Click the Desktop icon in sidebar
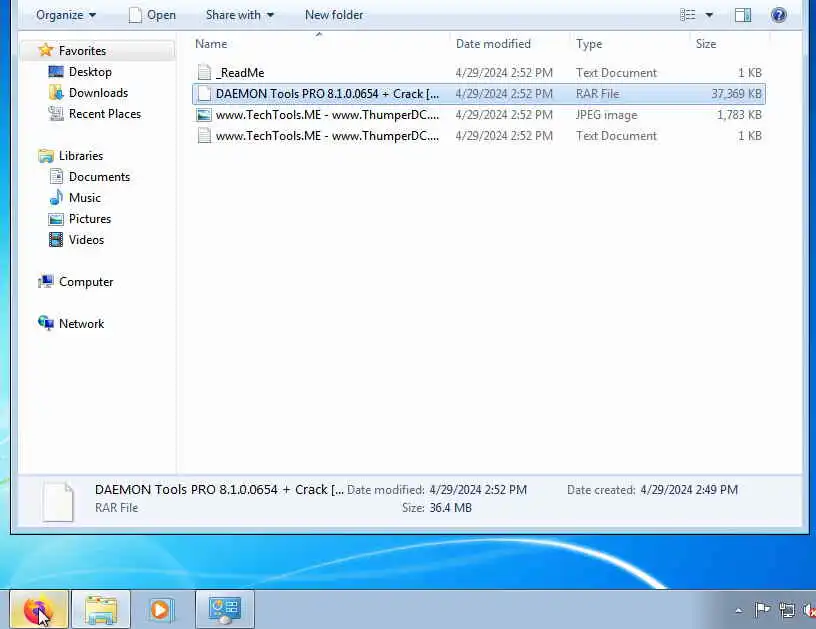Screen dimensions: 816x629 tap(56, 72)
